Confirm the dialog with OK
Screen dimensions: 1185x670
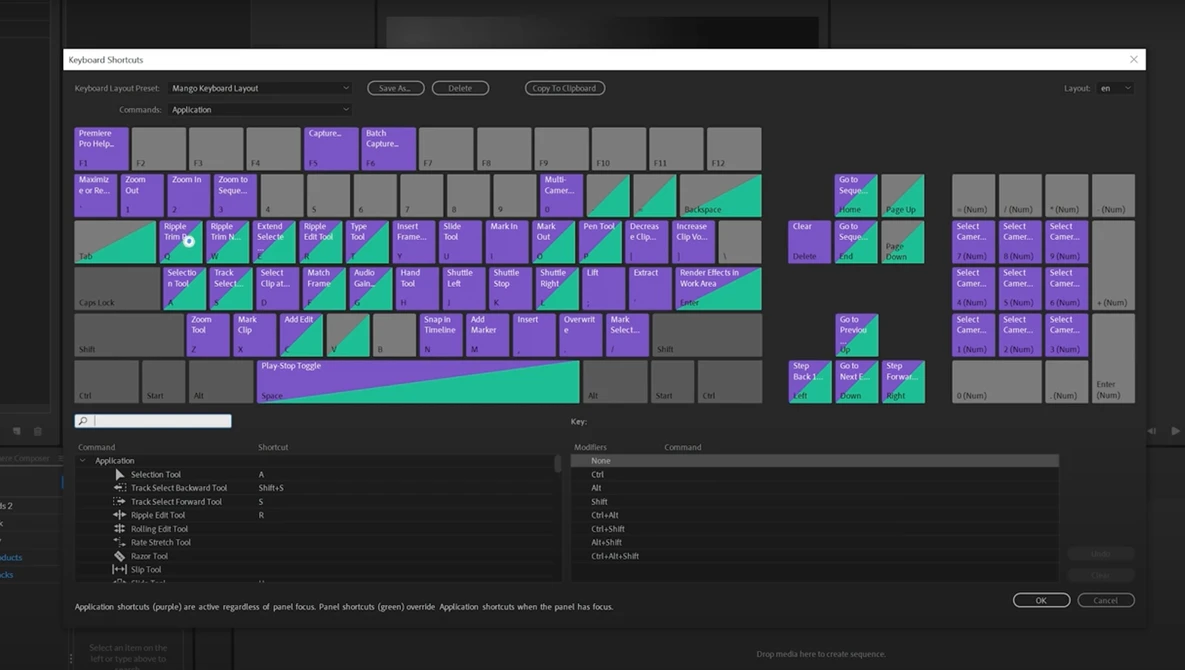[1041, 601]
